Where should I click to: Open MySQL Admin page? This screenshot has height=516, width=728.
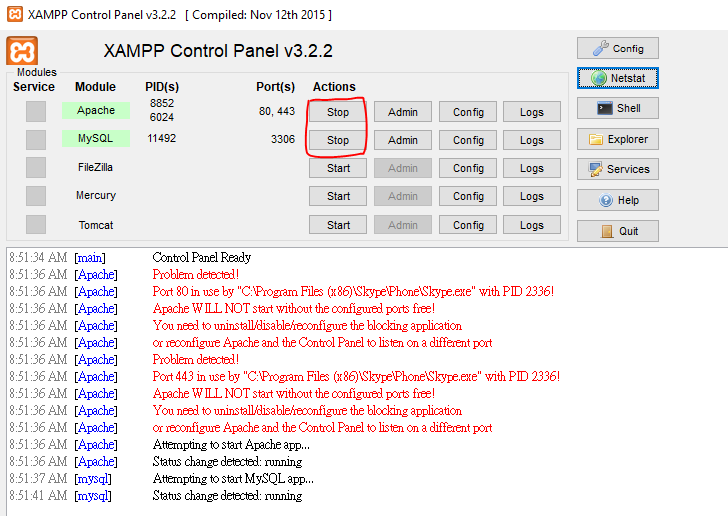(x=403, y=140)
